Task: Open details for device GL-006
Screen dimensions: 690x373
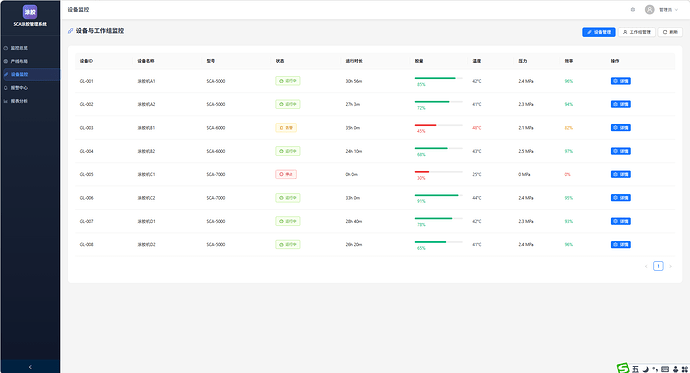Action: tap(620, 198)
